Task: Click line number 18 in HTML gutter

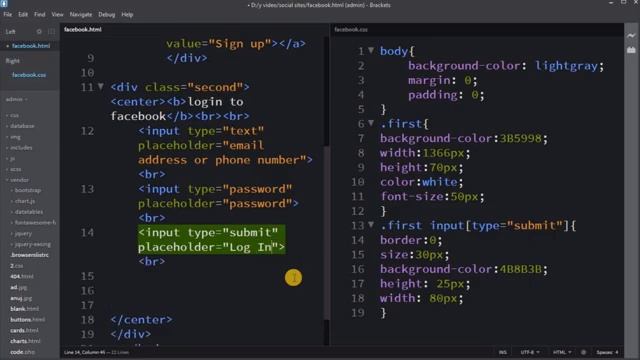Action: [x=87, y=320]
